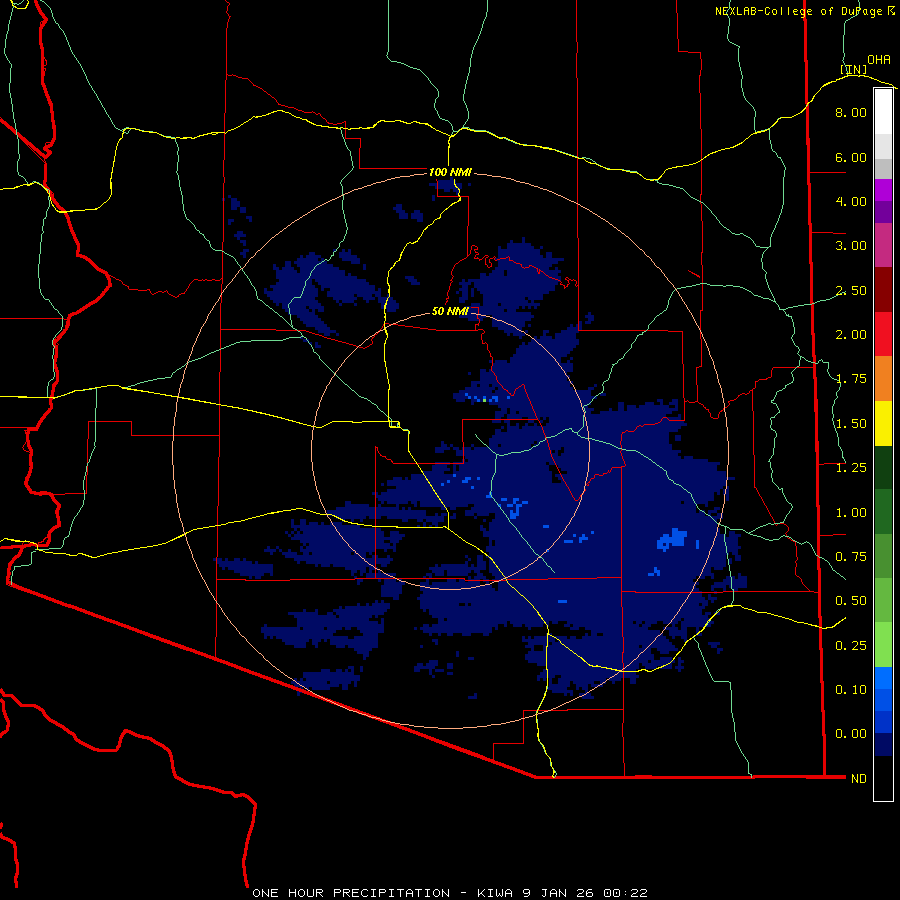This screenshot has height=900, width=900.
Task: Select the '1.00' legend value
Action: click(x=851, y=513)
